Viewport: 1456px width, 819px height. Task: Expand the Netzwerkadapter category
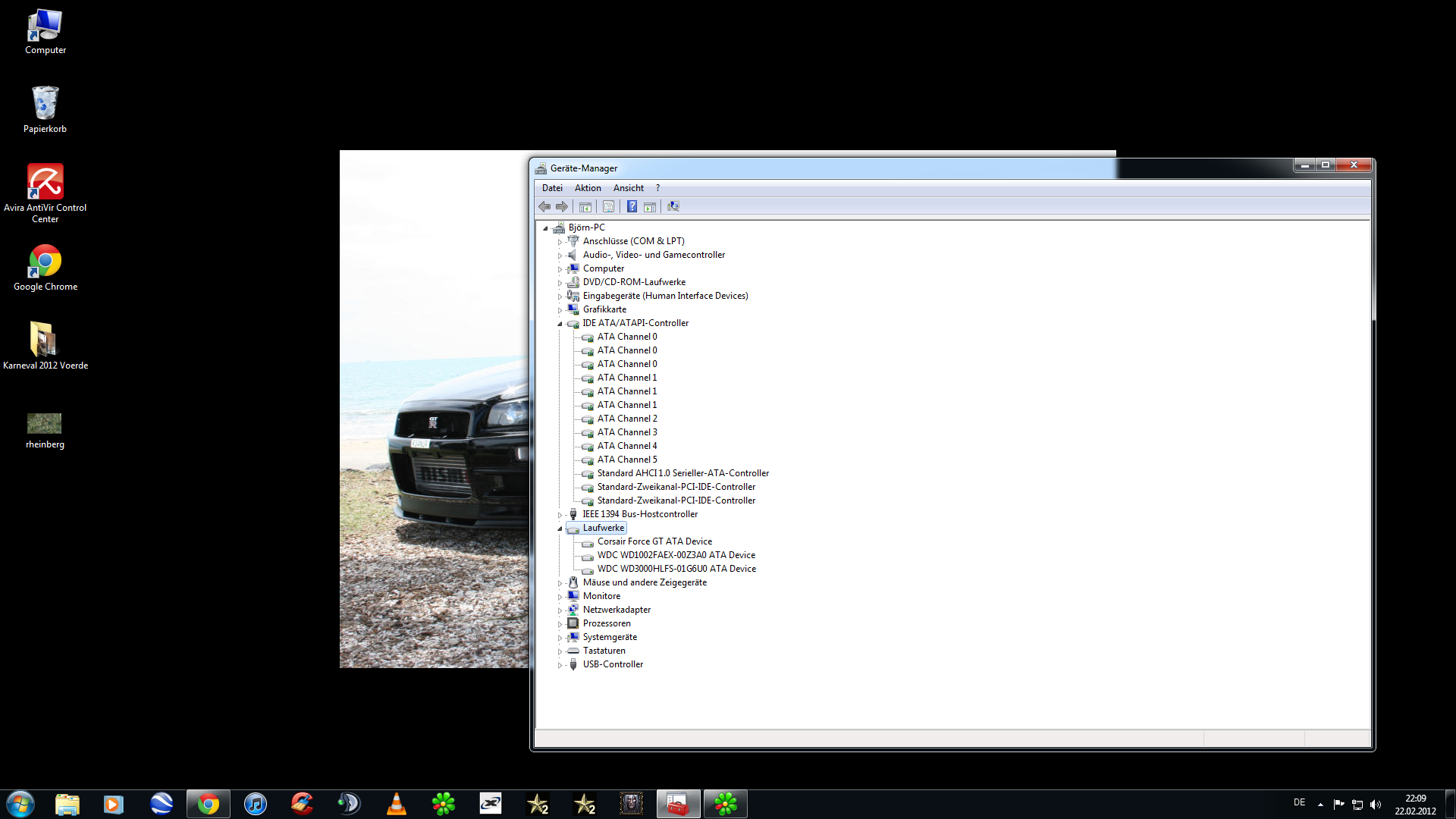point(560,610)
